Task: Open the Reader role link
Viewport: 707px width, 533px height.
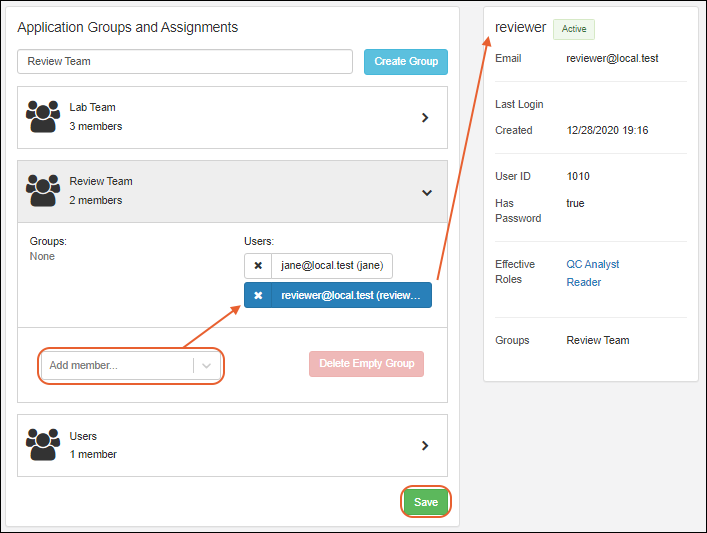Action: (x=583, y=282)
